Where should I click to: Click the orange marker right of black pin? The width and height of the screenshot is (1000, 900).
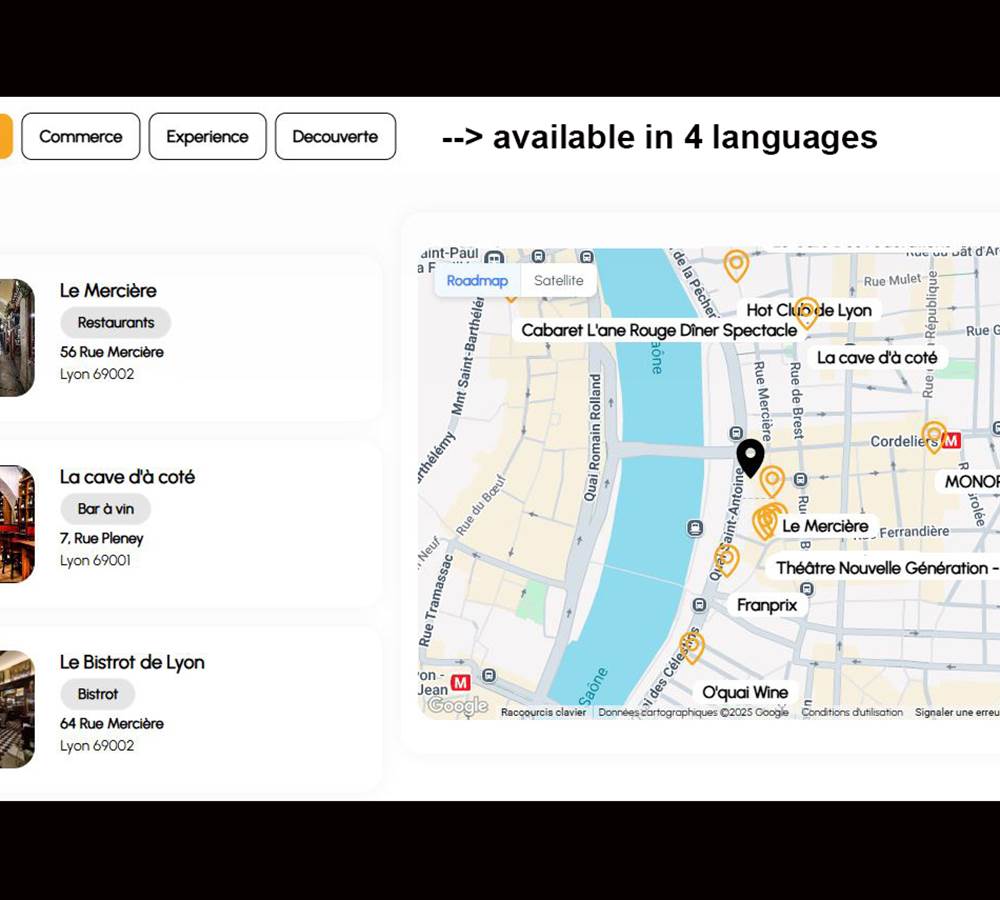coord(772,480)
